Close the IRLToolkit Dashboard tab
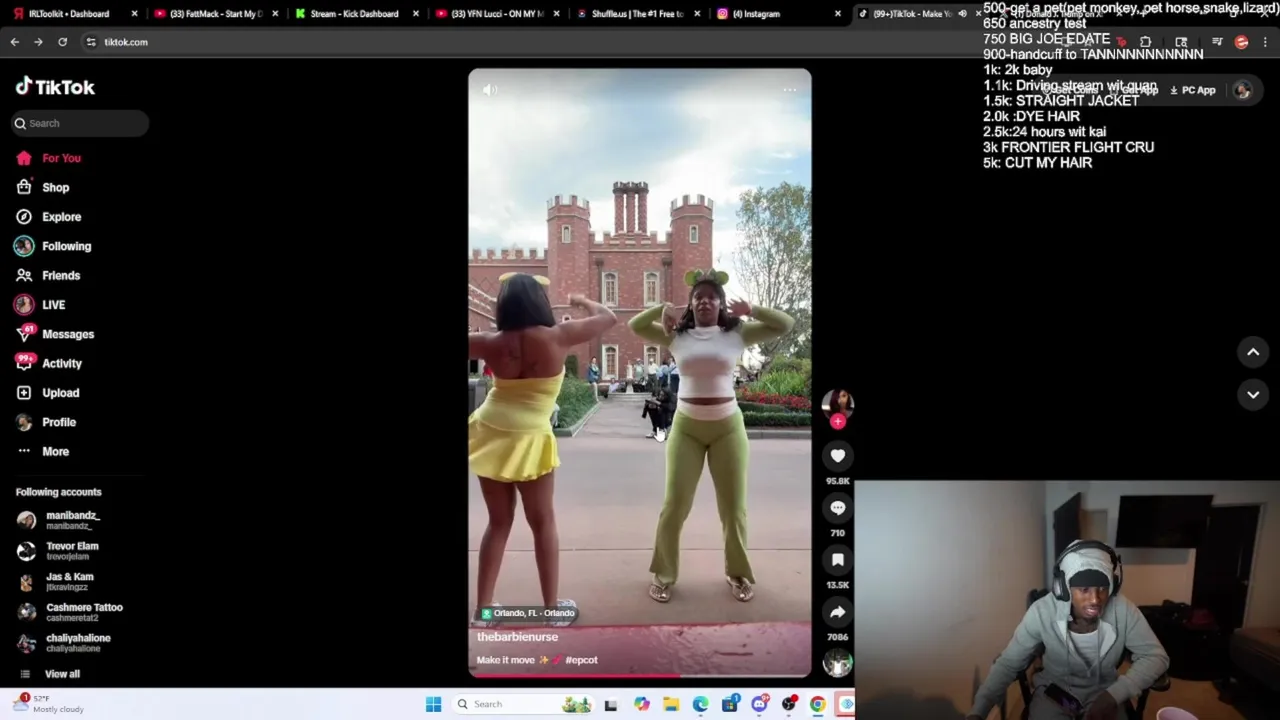This screenshot has width=1280, height=720. point(134,14)
